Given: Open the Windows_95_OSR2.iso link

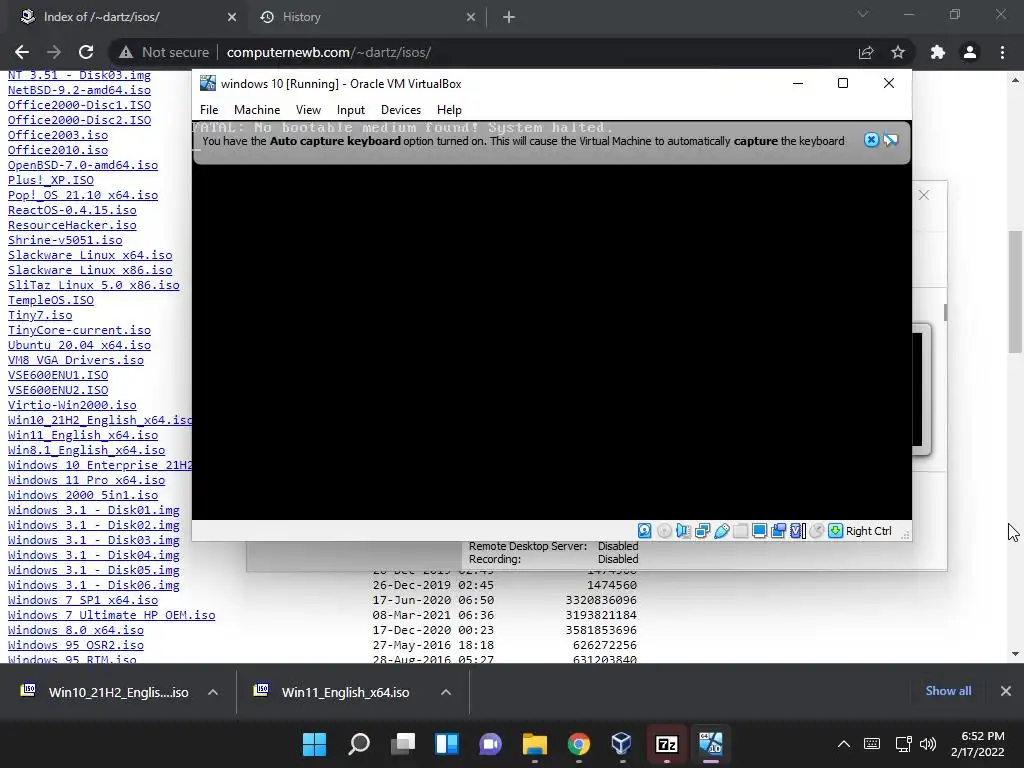Looking at the screenshot, I should tap(76, 645).
